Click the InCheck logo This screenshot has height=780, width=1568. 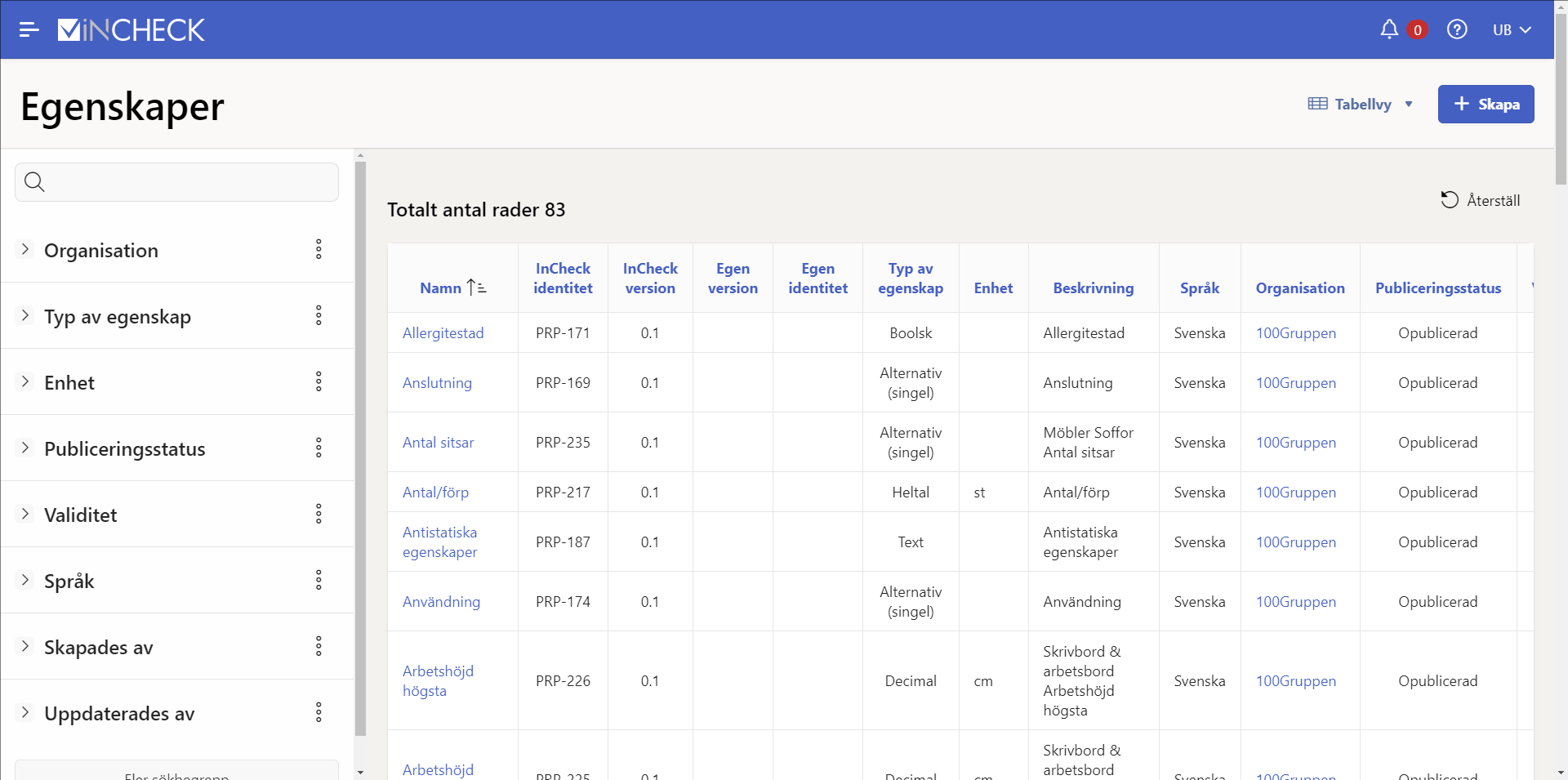pos(131,30)
